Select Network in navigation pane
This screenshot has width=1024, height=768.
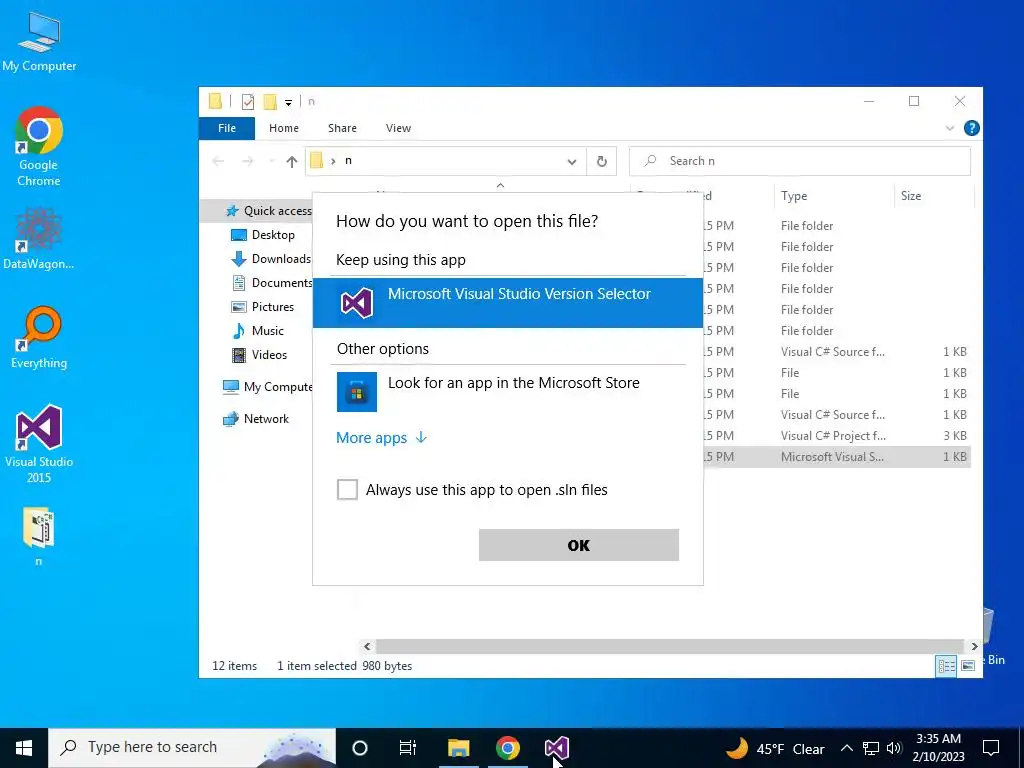coord(255,419)
